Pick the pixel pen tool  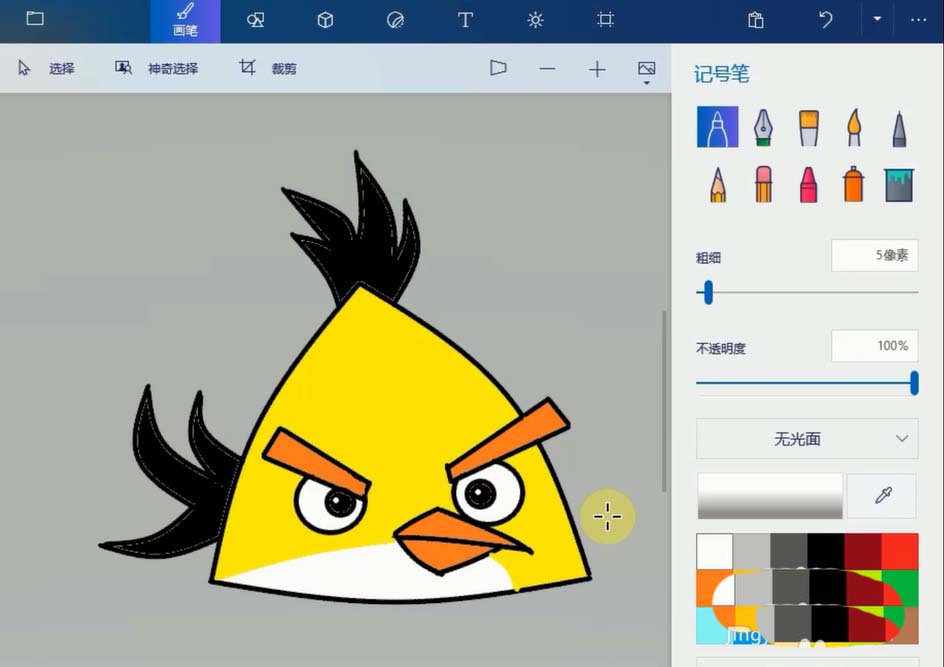click(899, 128)
